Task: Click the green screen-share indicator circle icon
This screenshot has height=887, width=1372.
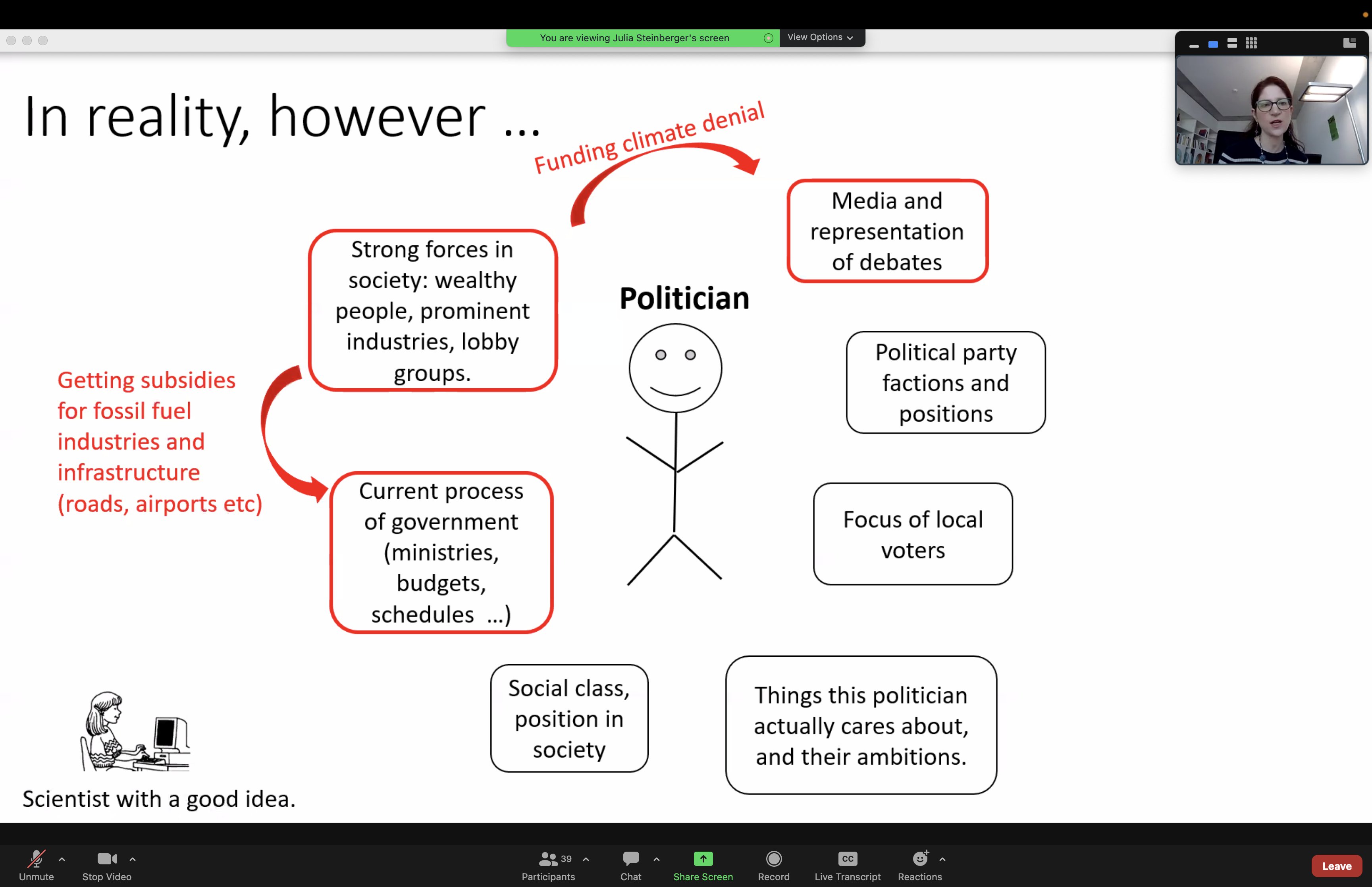Action: click(x=768, y=38)
